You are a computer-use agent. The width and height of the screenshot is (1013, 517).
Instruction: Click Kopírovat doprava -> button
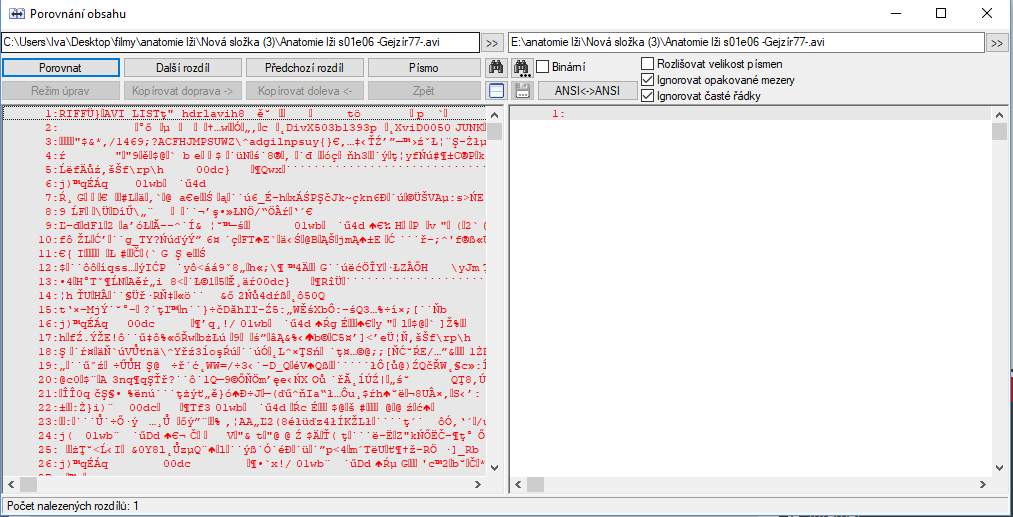183,90
